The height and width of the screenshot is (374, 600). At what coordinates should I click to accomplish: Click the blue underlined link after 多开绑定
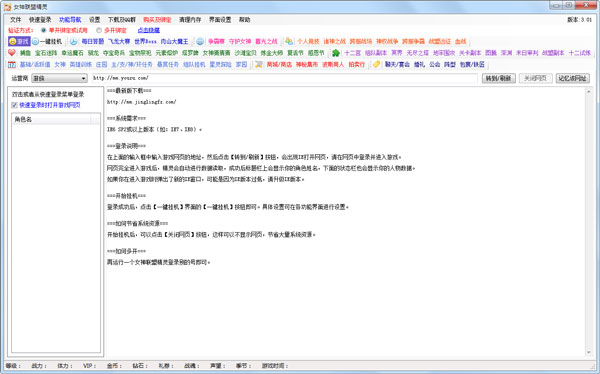tap(148, 30)
